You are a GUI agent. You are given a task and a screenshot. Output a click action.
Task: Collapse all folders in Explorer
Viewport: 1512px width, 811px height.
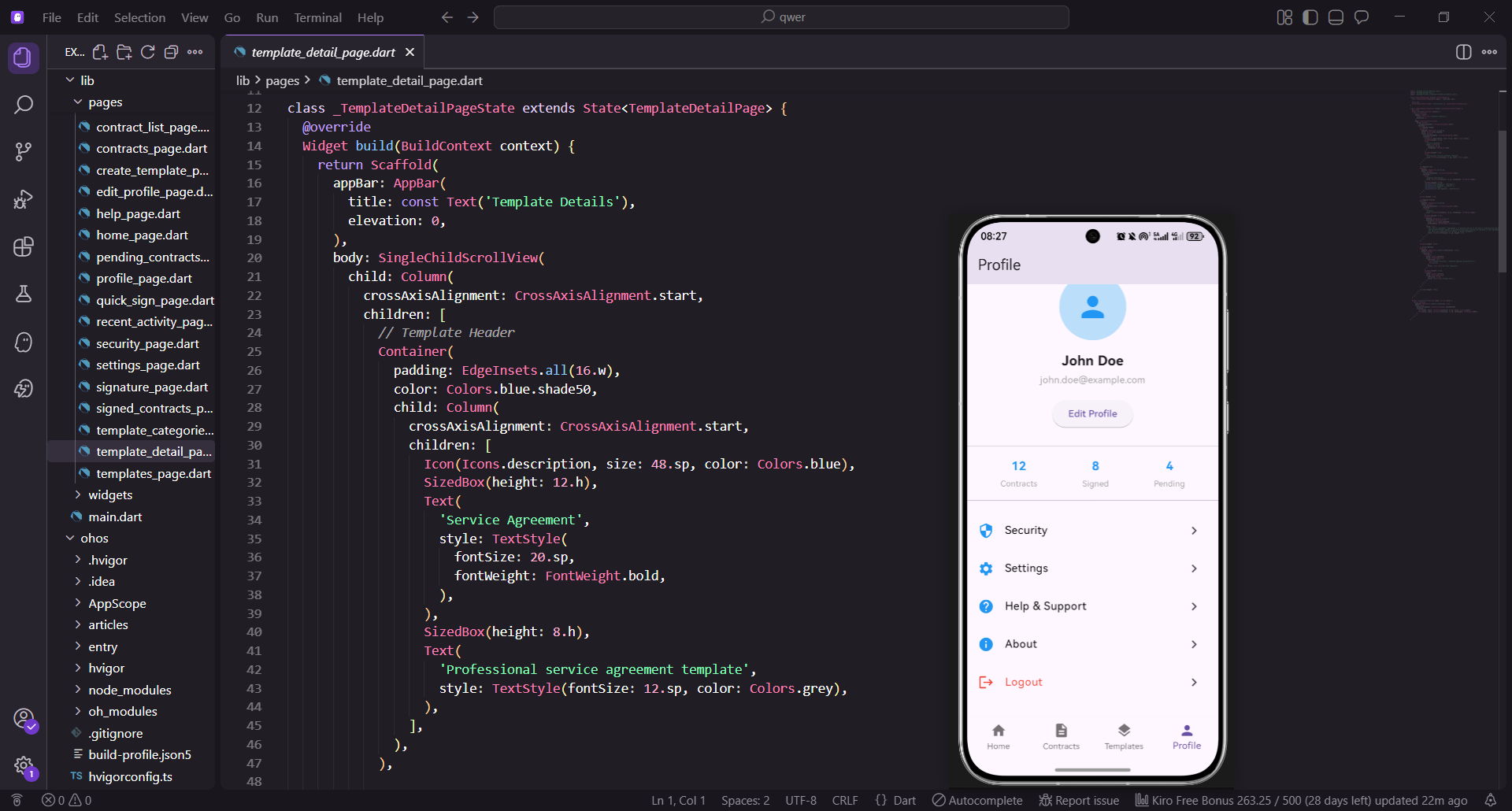click(x=171, y=52)
